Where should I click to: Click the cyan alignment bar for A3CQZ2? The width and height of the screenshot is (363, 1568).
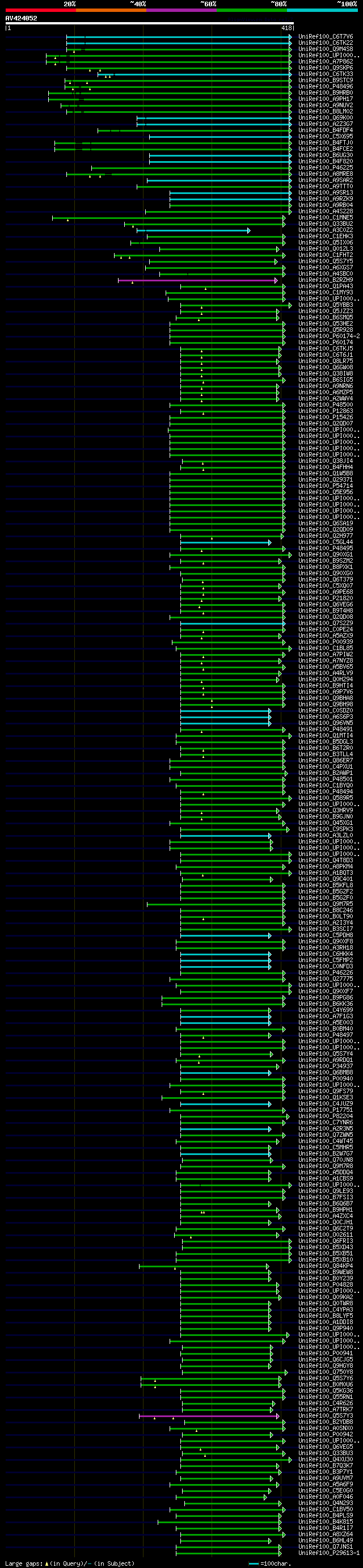coord(193,230)
